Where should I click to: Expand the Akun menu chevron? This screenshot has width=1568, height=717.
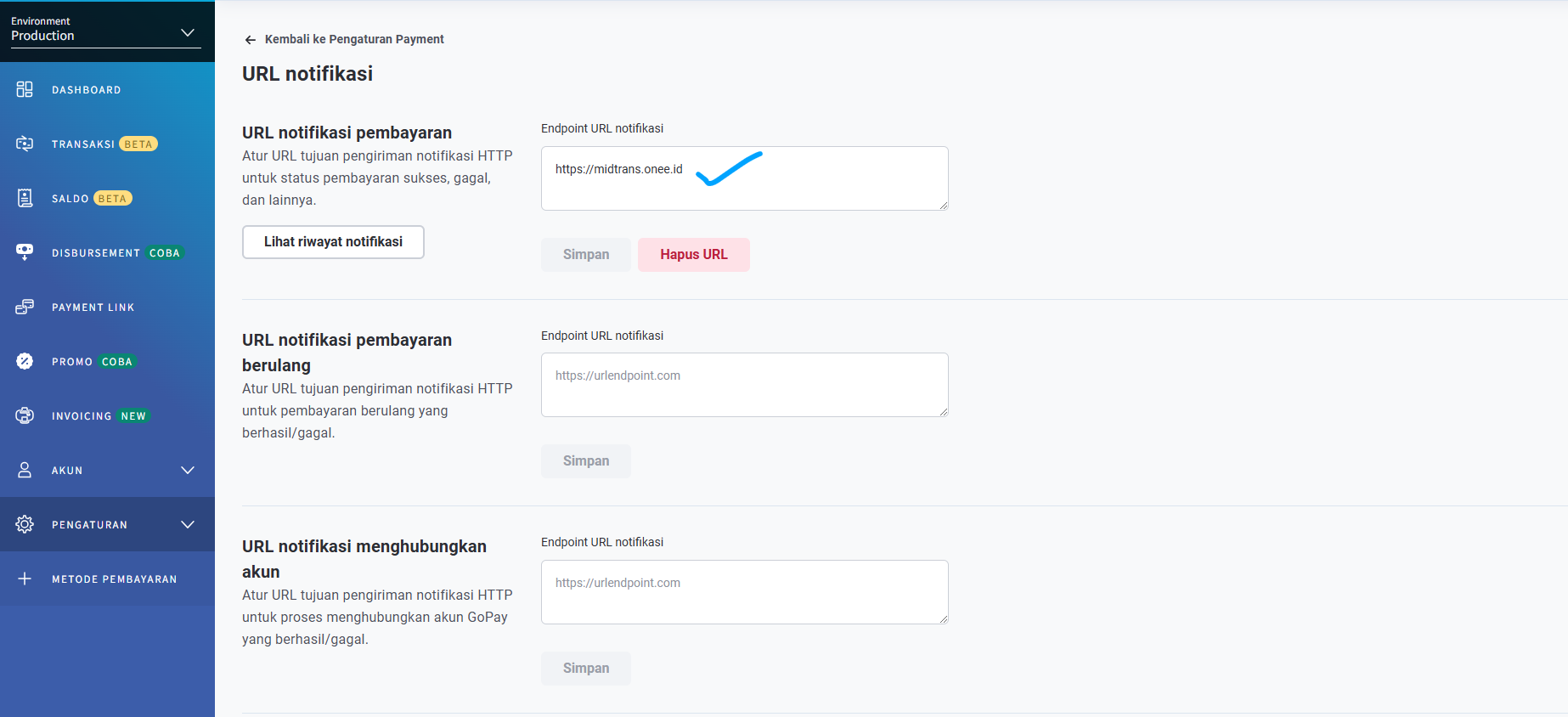(x=188, y=470)
